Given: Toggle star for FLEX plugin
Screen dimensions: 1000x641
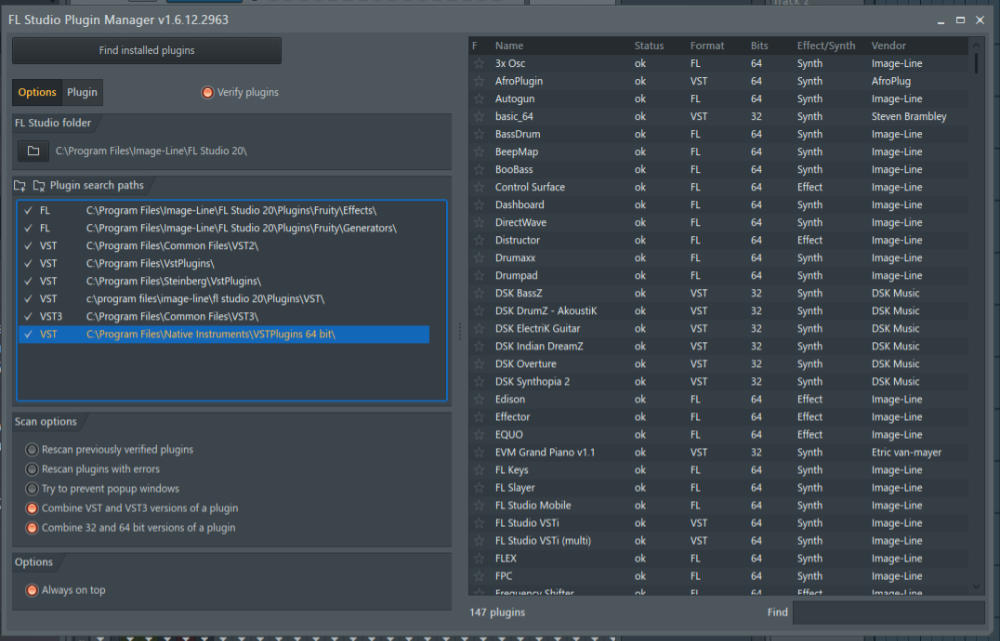Looking at the screenshot, I should (x=478, y=558).
